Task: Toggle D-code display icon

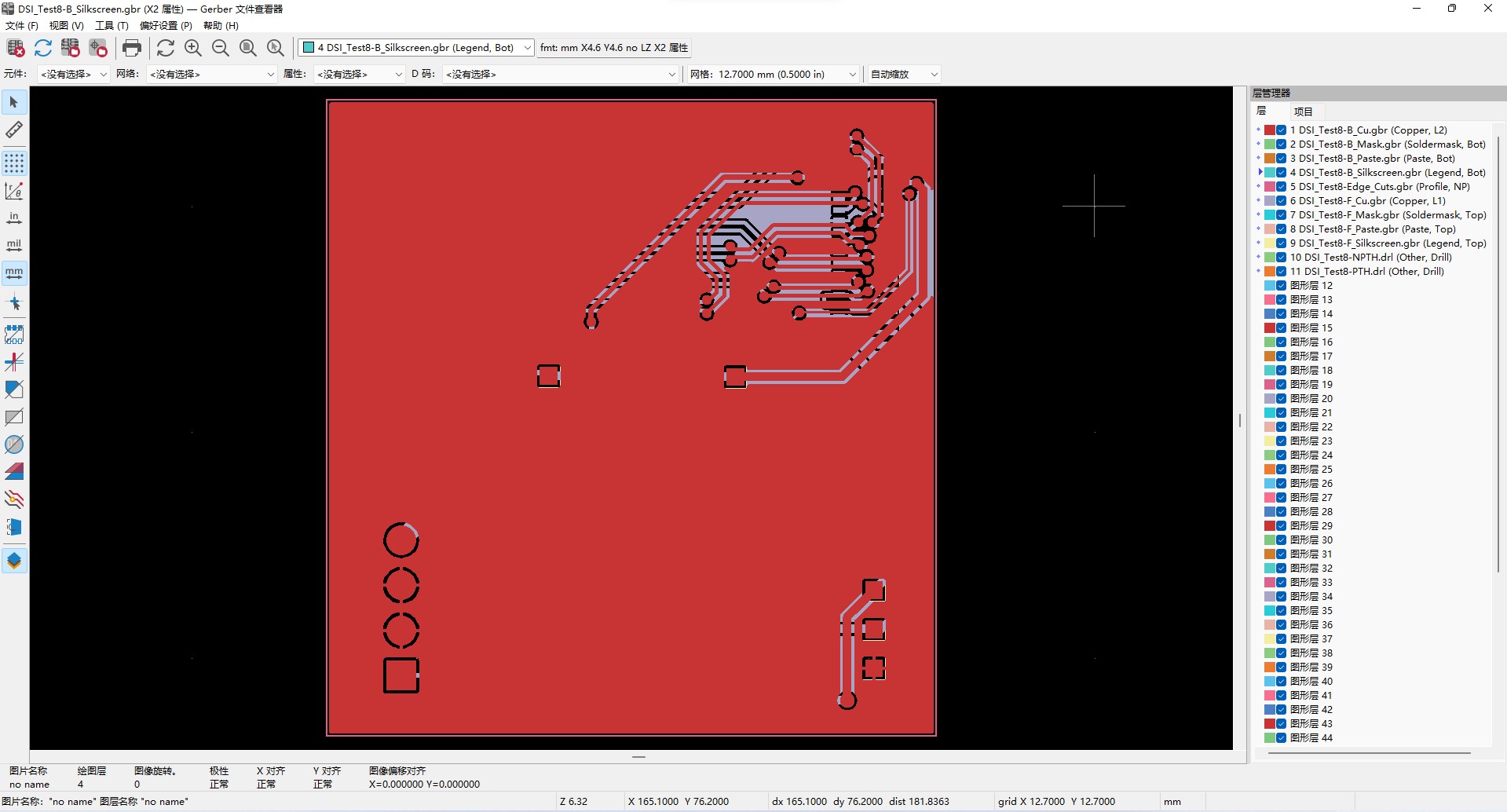Action: (14, 444)
